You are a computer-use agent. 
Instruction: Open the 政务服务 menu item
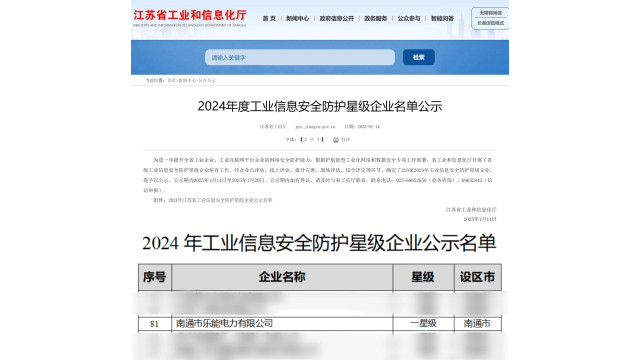(x=376, y=18)
